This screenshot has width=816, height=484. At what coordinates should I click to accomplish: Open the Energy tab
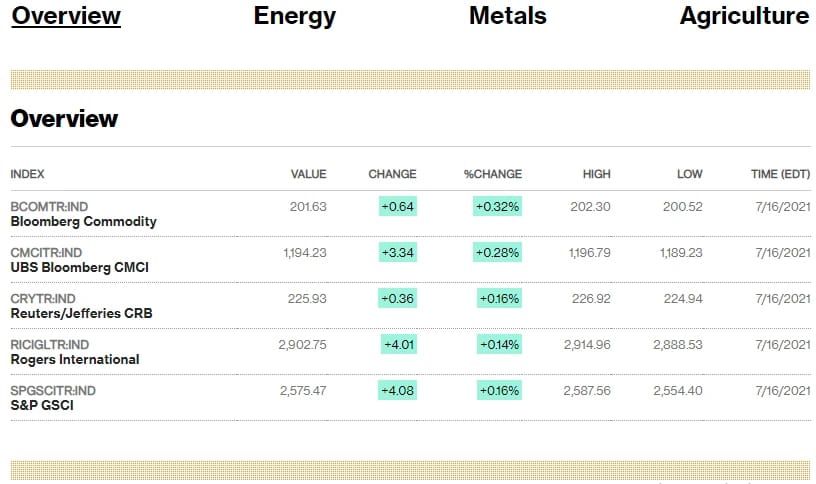point(295,16)
